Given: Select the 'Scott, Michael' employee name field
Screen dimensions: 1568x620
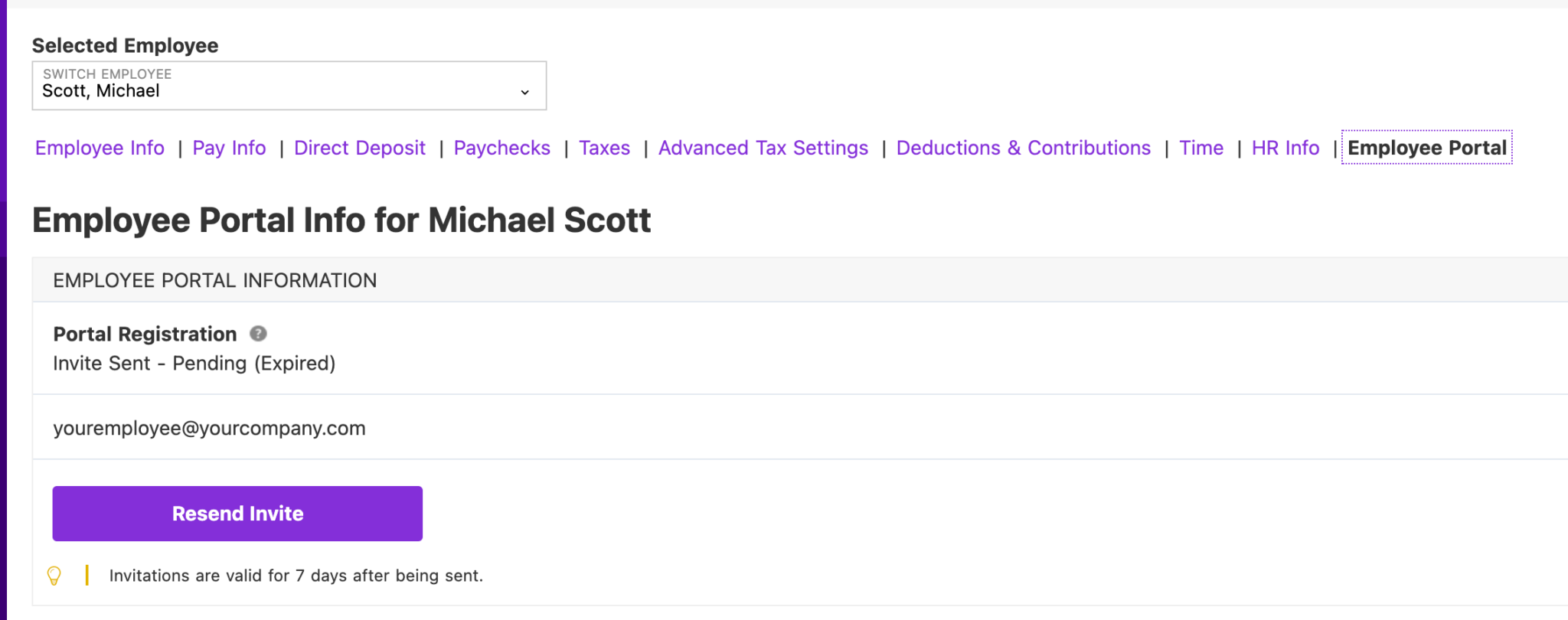Looking at the screenshot, I should point(101,91).
